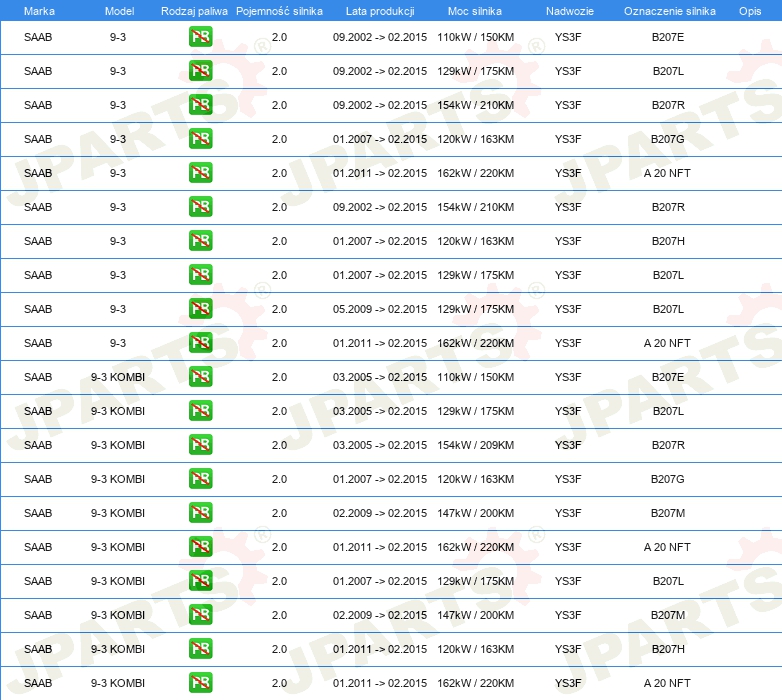This screenshot has height=700, width=782.
Task: Sort by the Marka column header
Action: tap(39, 11)
